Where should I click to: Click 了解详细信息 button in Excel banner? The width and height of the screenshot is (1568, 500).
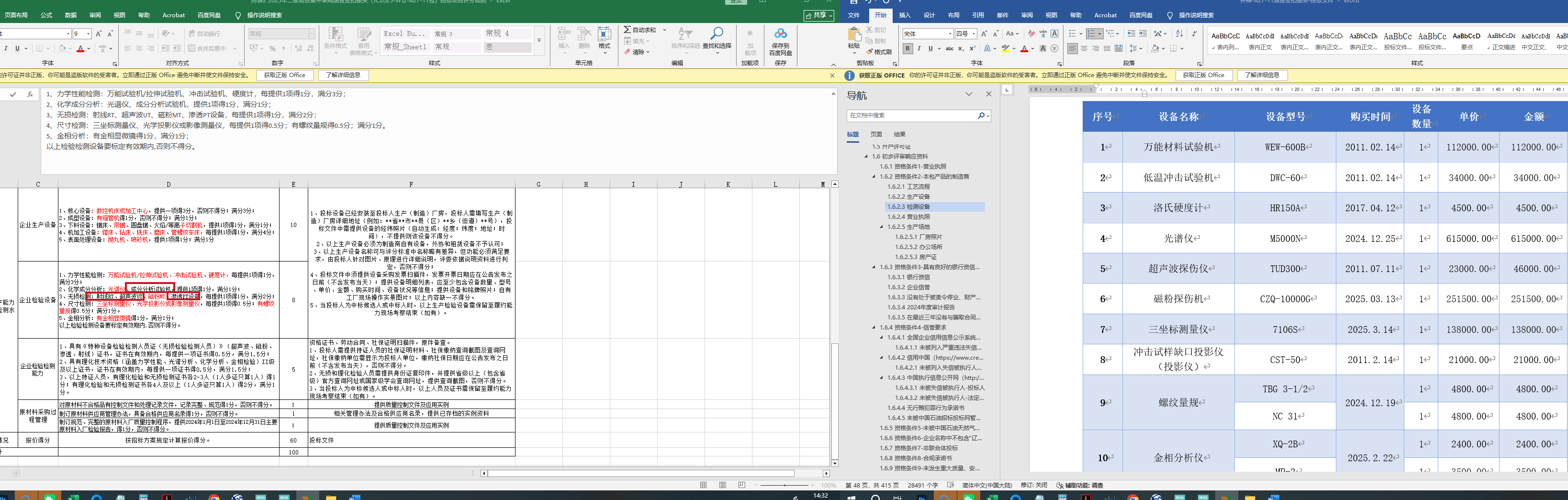343,76
